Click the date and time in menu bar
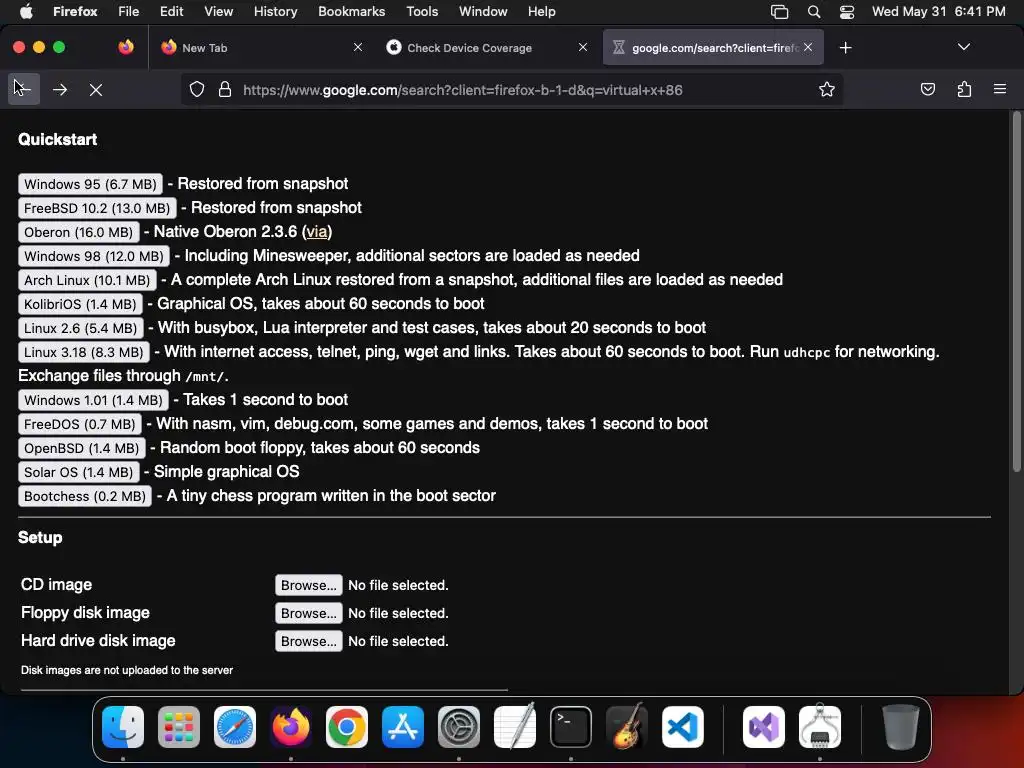The width and height of the screenshot is (1024, 768). coord(938,12)
